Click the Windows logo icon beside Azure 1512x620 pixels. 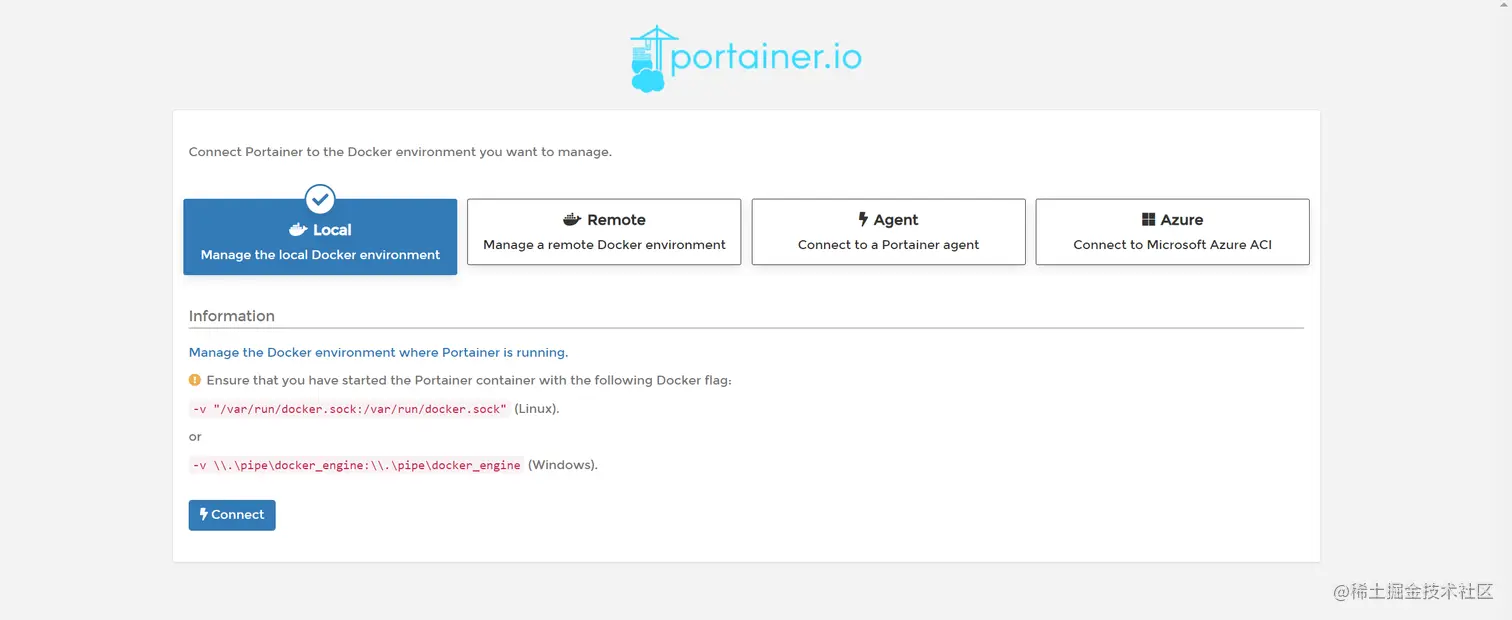(x=1149, y=220)
